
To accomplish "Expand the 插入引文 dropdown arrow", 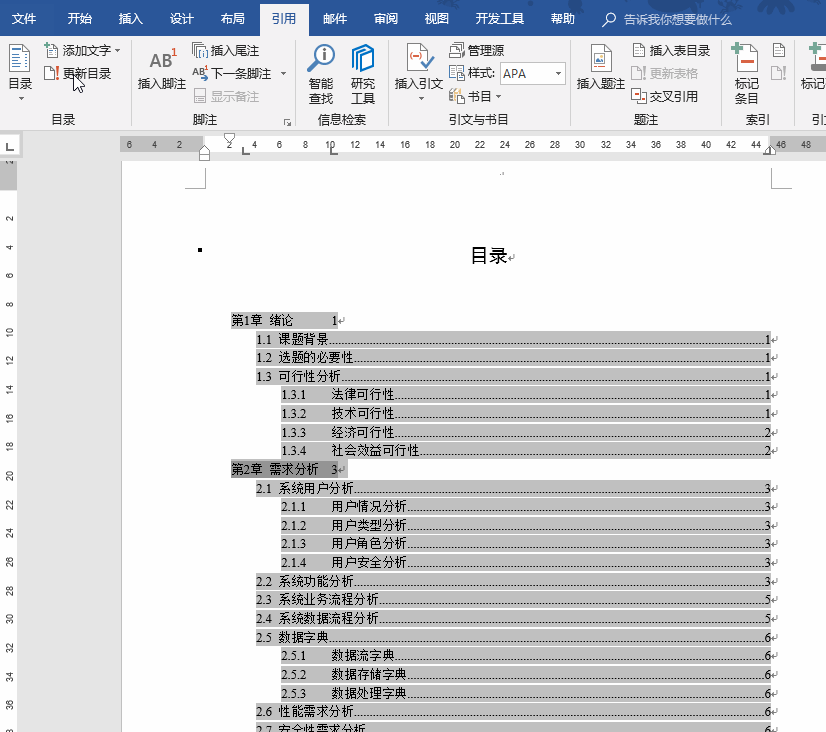I will tap(420, 98).
